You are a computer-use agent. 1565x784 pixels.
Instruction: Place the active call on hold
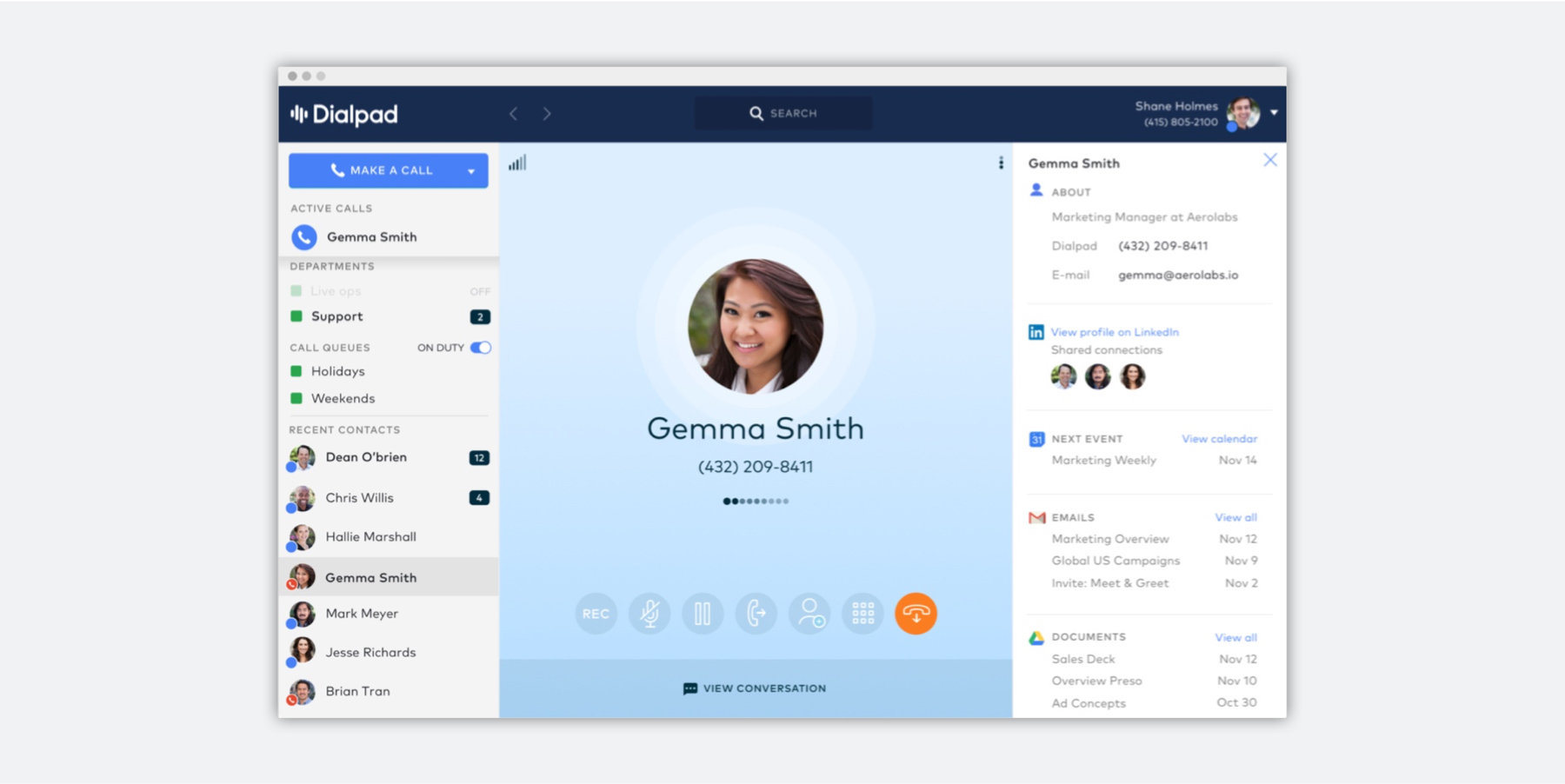pyautogui.click(x=703, y=614)
